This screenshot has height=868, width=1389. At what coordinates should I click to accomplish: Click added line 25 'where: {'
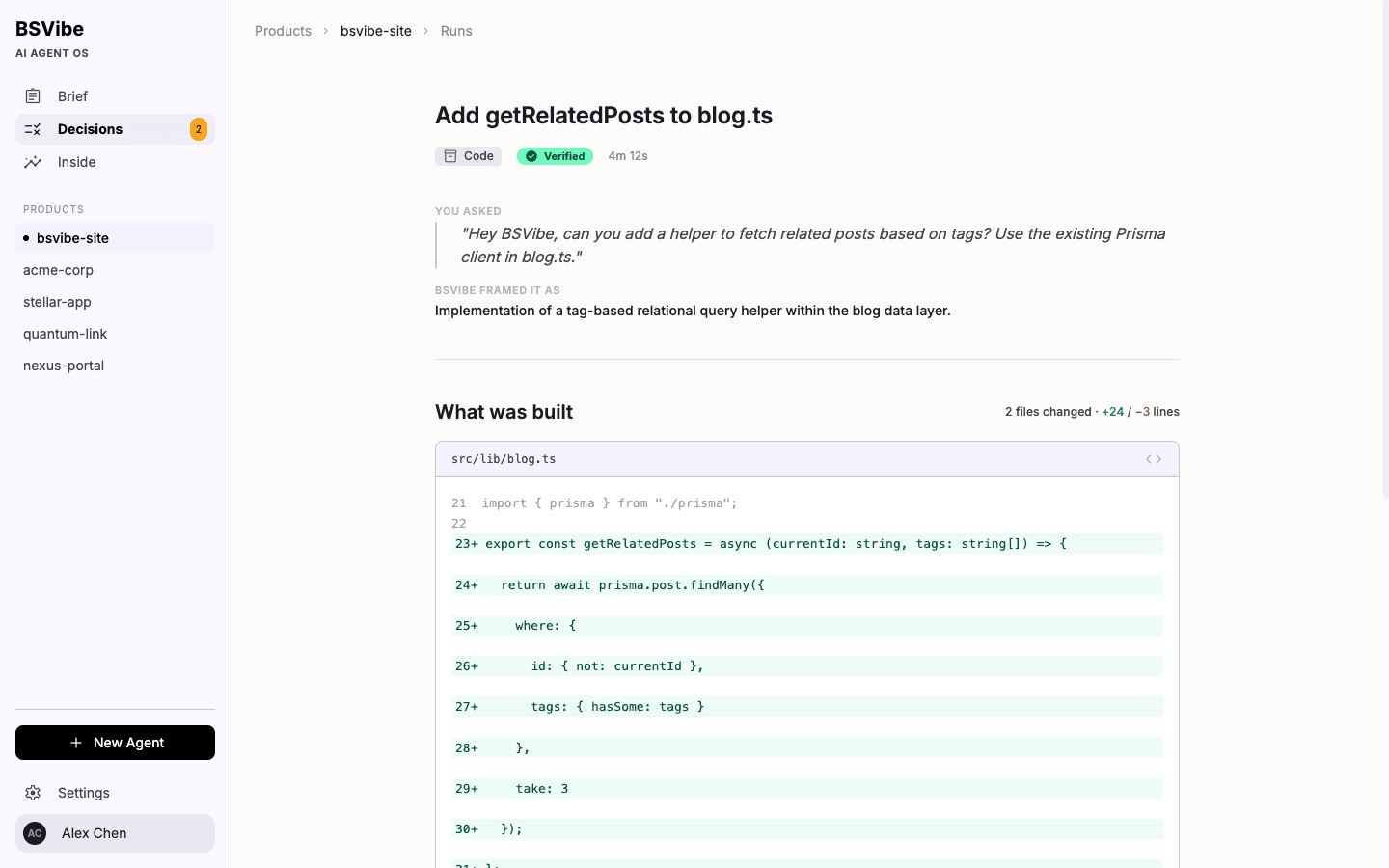807,626
